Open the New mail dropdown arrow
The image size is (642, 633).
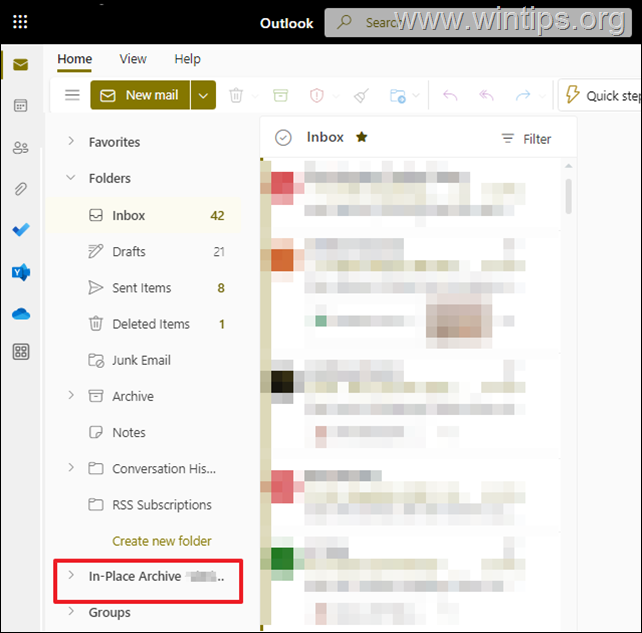point(203,95)
